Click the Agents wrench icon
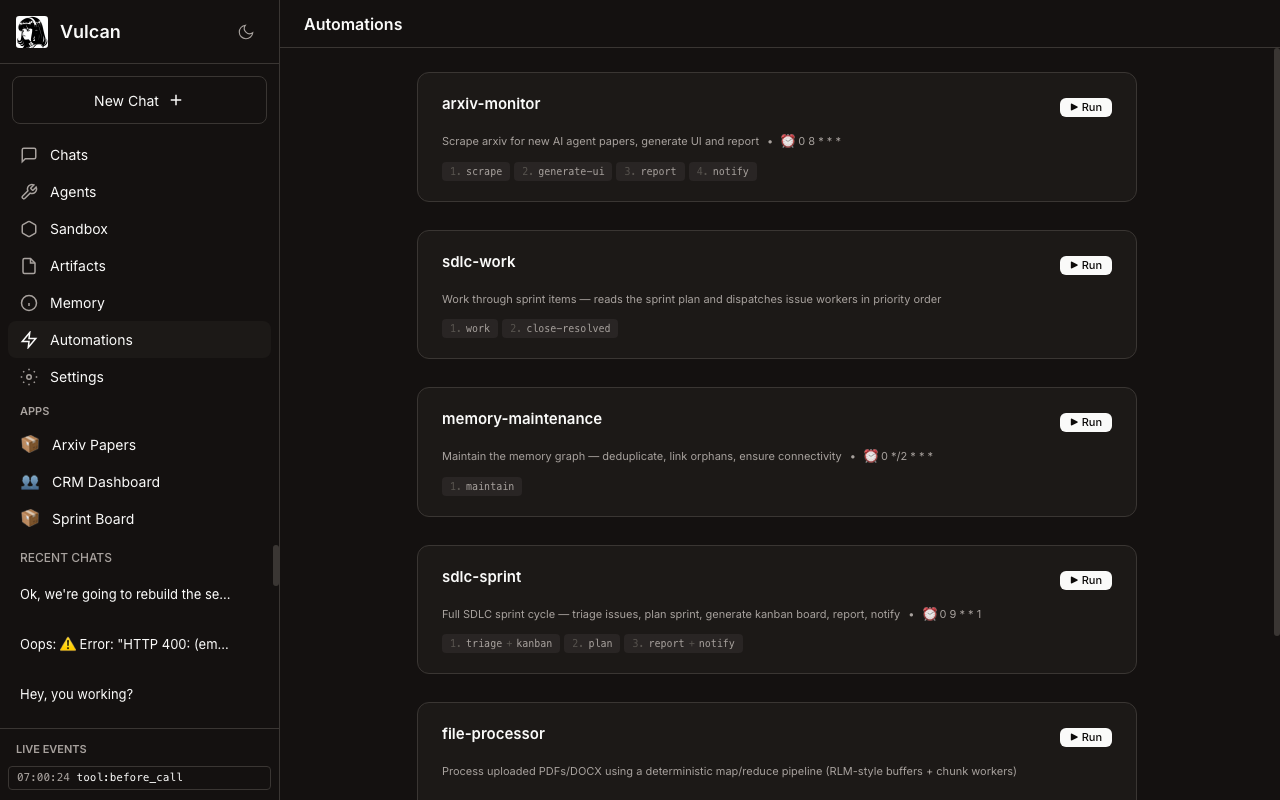Screen dimensions: 1280x800 point(29,192)
